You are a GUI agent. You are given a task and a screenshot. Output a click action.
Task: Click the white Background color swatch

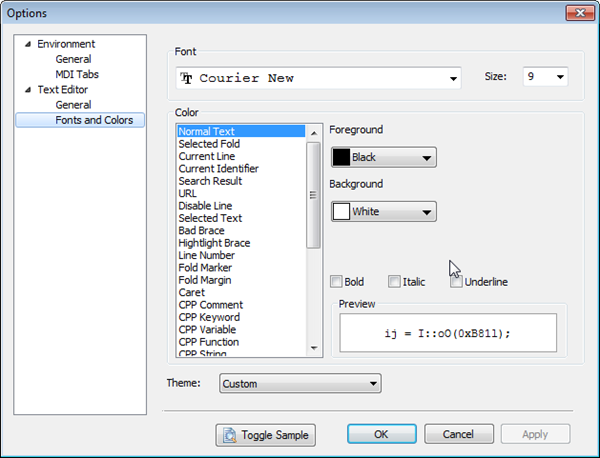[340, 212]
